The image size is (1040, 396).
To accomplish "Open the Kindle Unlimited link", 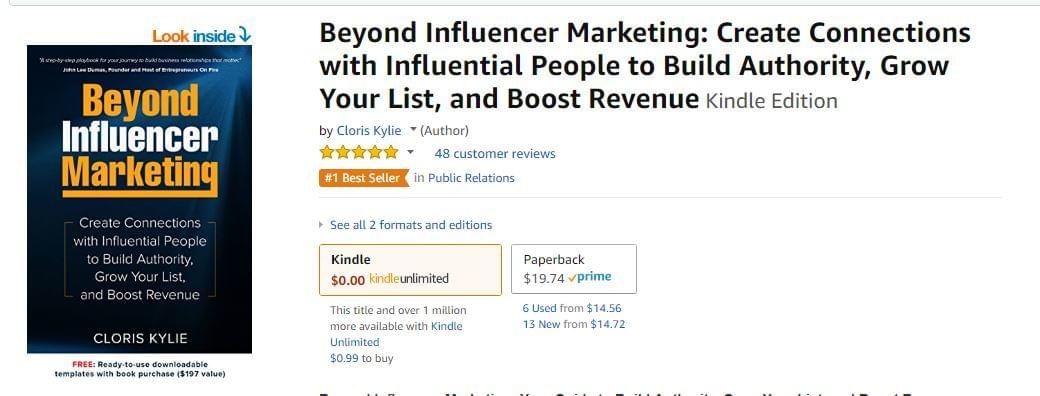I will coord(396,334).
